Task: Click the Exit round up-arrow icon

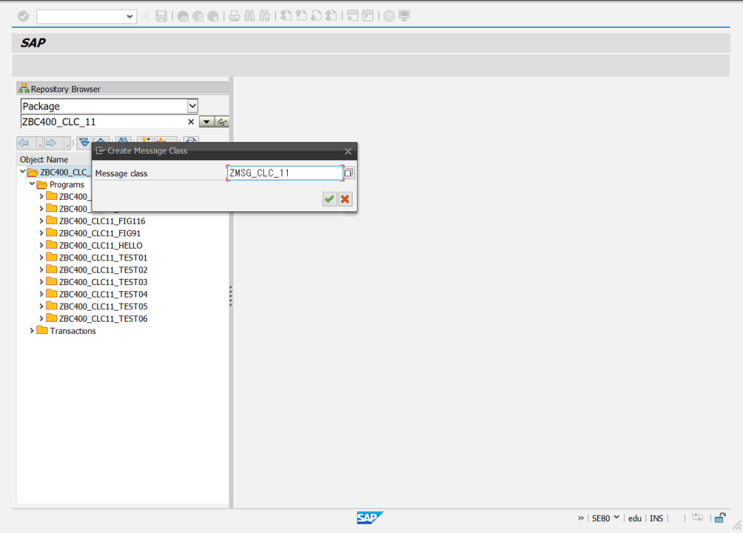Action: click(x=198, y=16)
